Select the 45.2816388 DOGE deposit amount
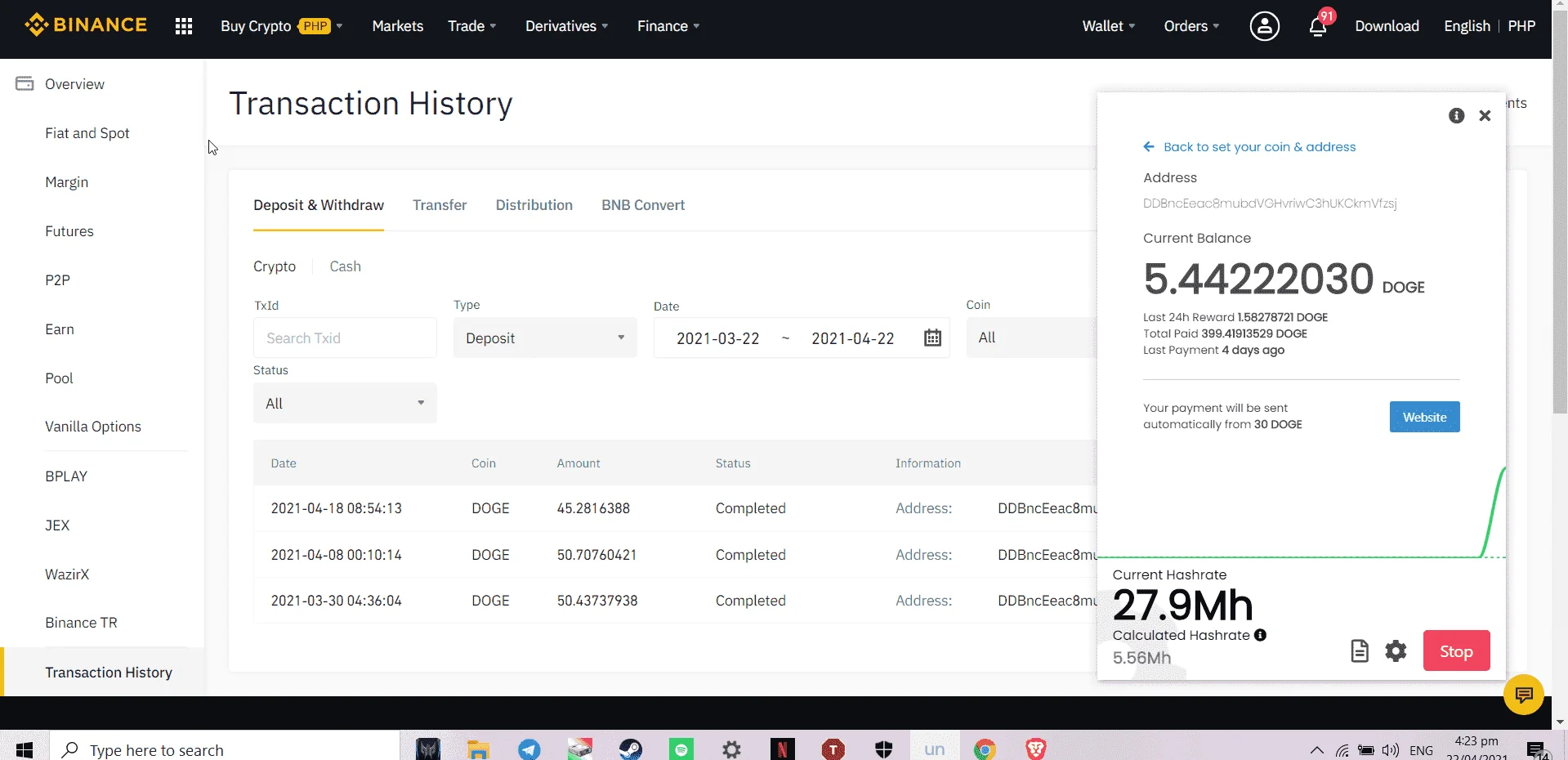Viewport: 1568px width, 760px height. click(593, 508)
